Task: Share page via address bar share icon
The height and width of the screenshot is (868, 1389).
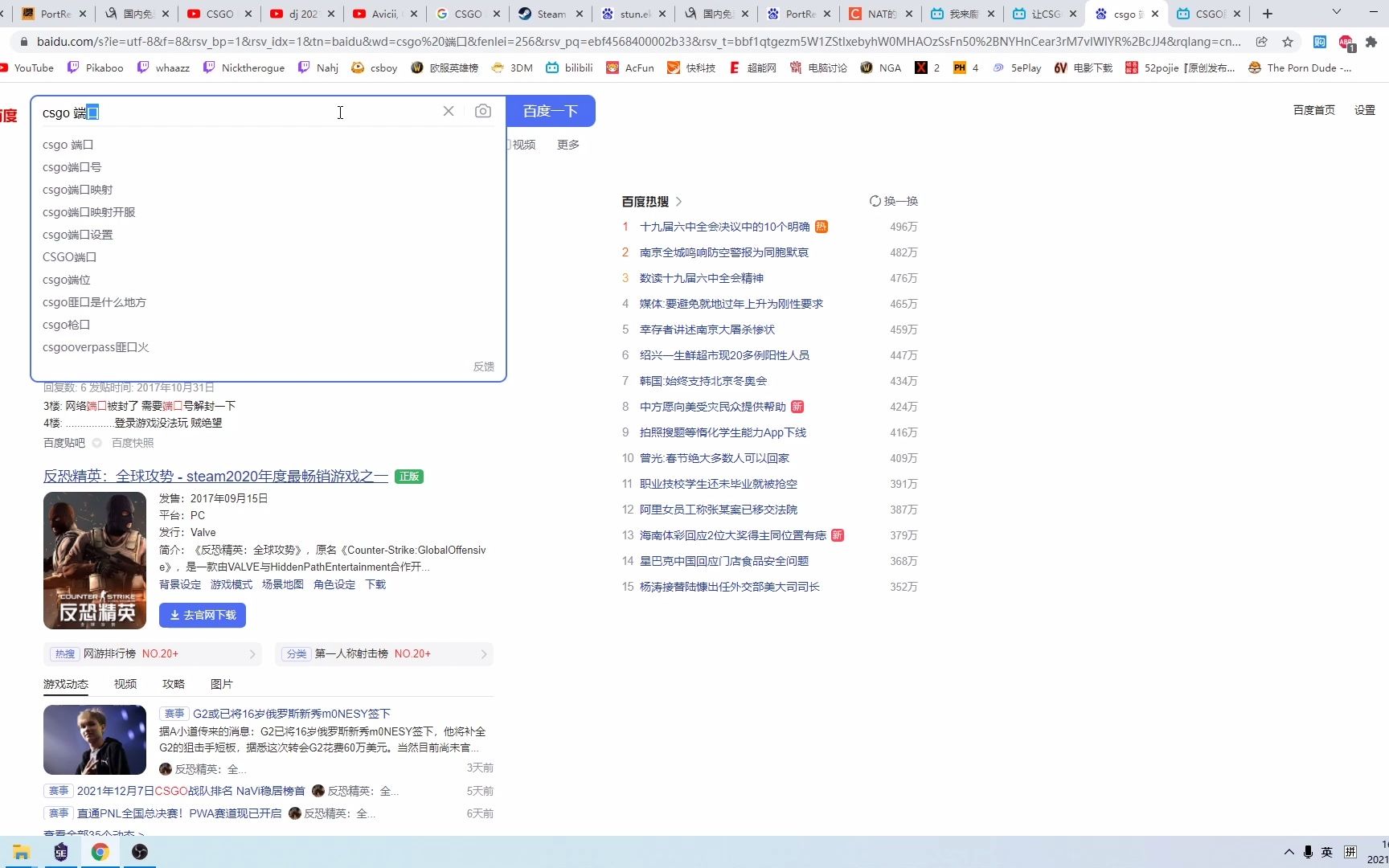Action: [1262, 42]
